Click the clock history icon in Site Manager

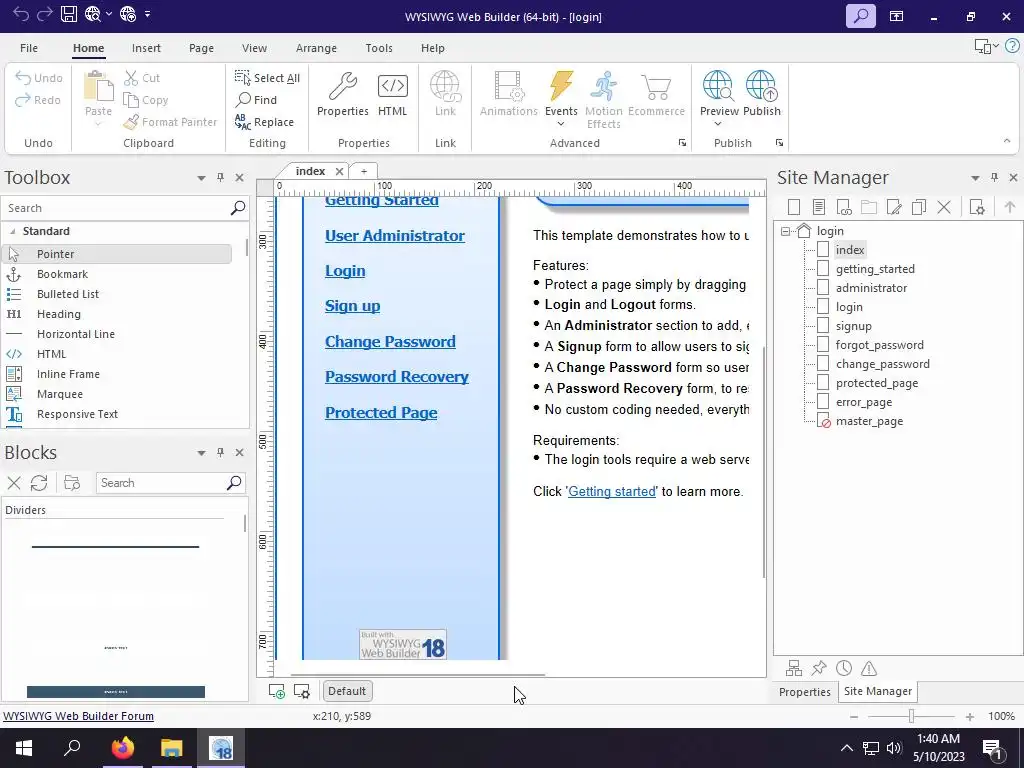coord(844,668)
